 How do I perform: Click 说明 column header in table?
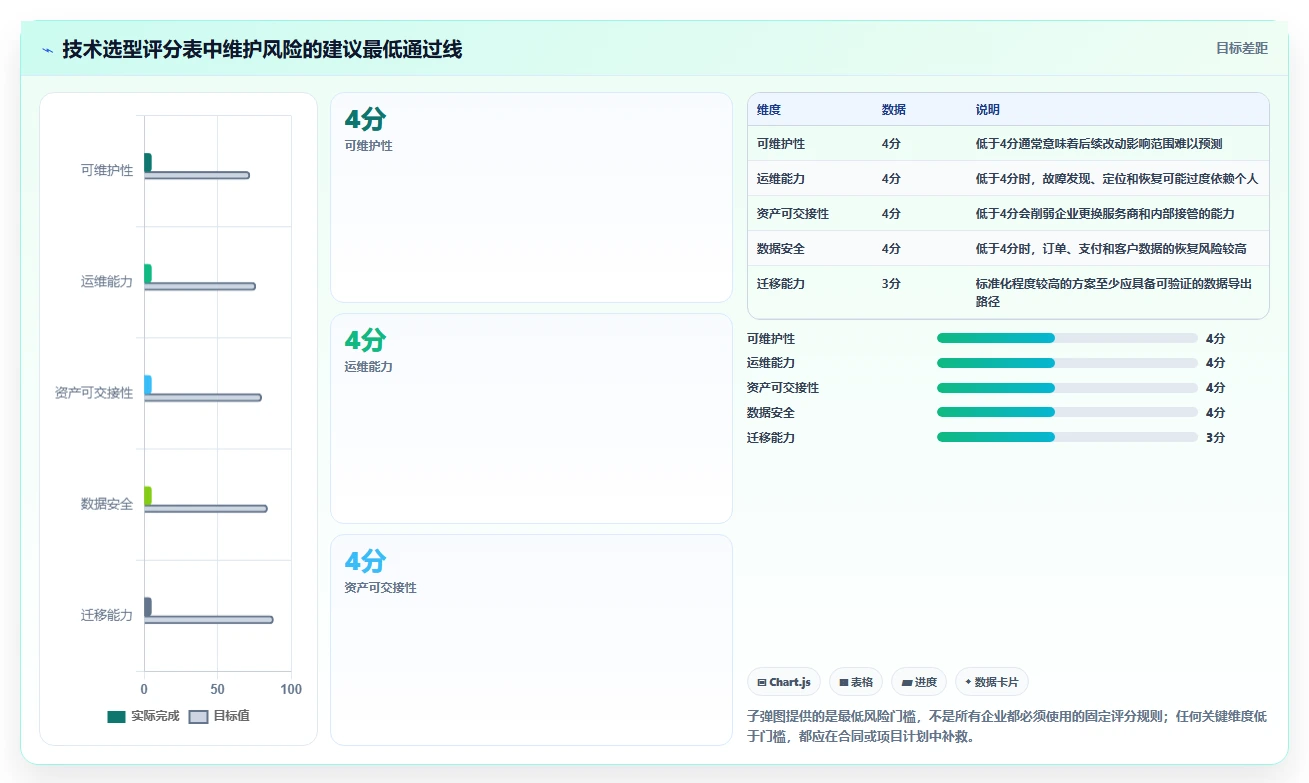click(x=988, y=110)
